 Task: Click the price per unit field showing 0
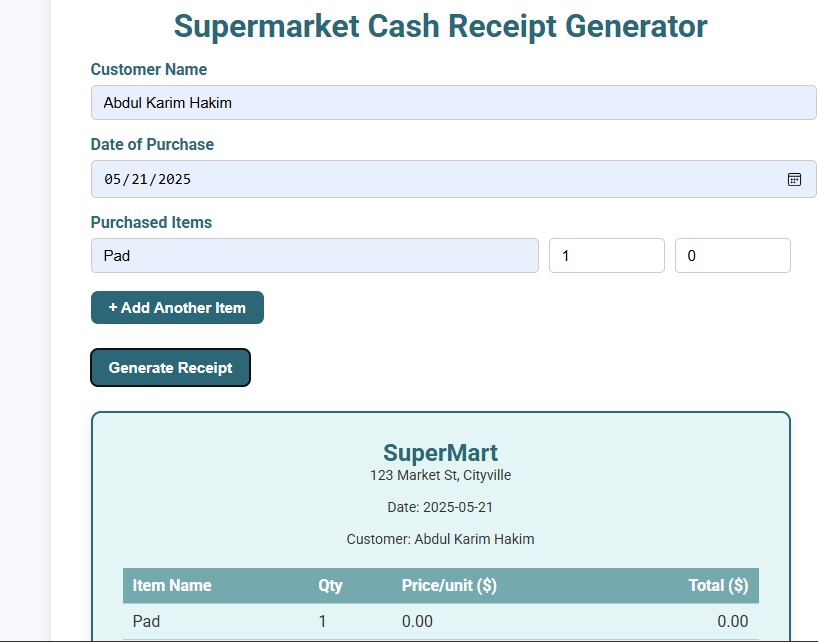[x=732, y=255]
